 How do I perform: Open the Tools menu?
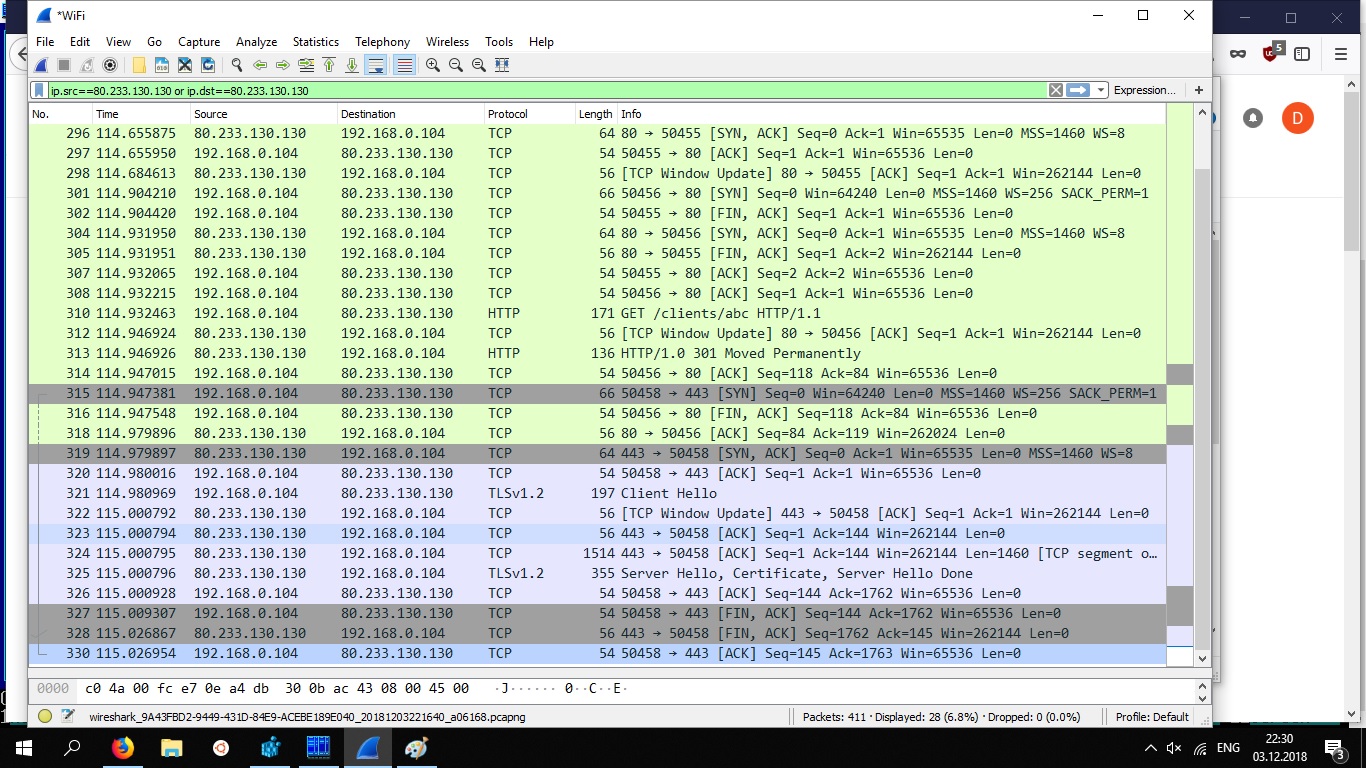[499, 42]
